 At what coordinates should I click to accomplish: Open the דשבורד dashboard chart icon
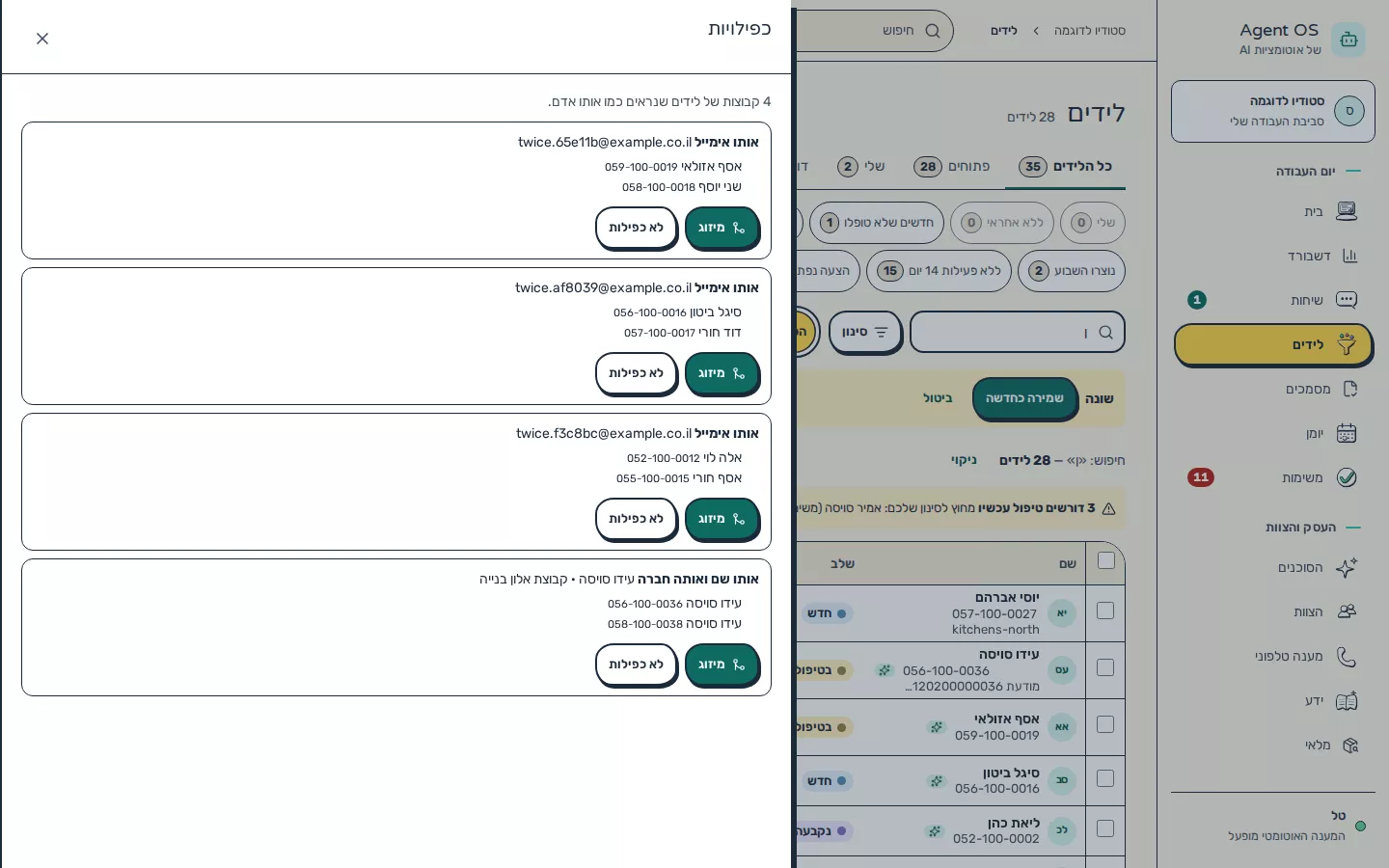click(x=1349, y=256)
